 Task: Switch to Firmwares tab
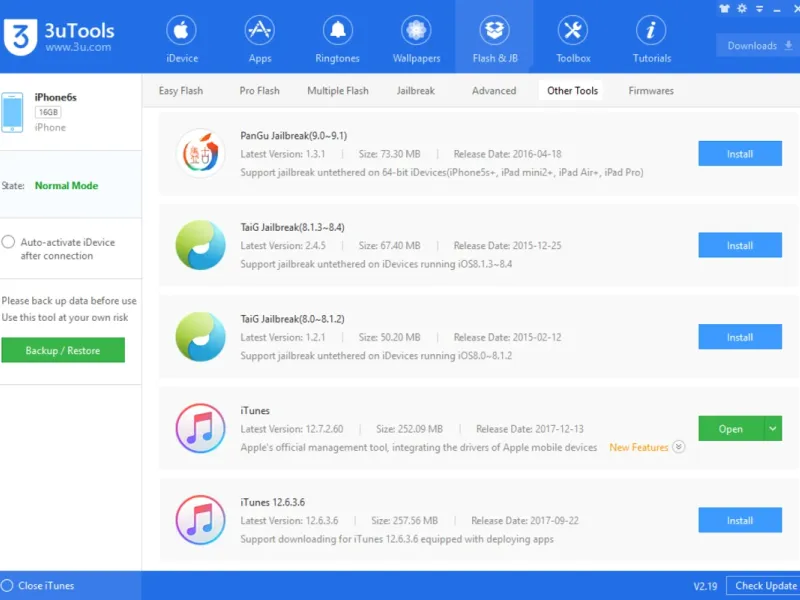click(651, 91)
